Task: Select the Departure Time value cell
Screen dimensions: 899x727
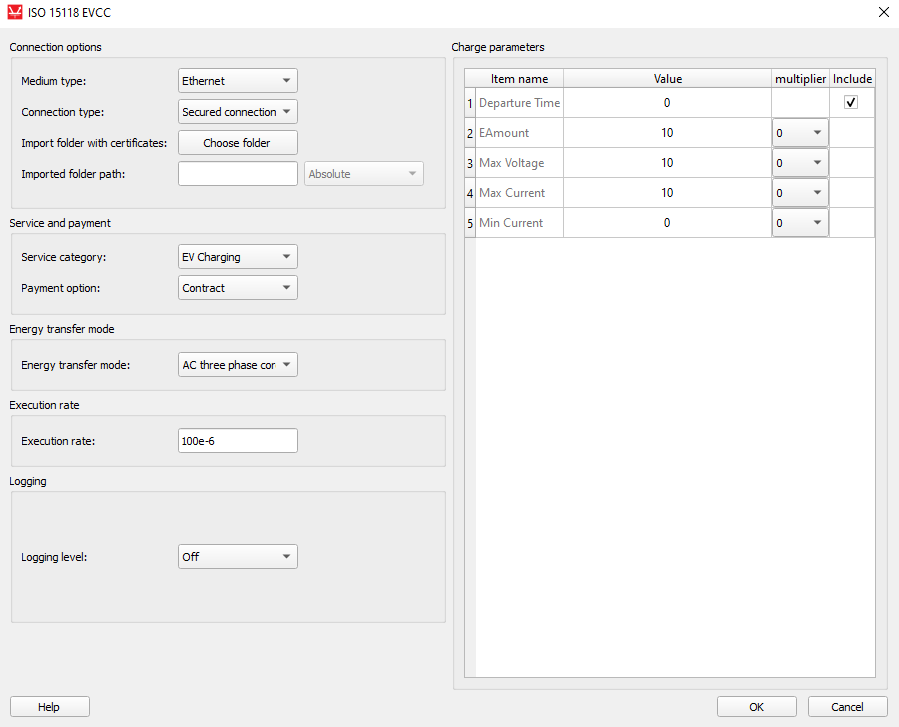Action: 667,103
